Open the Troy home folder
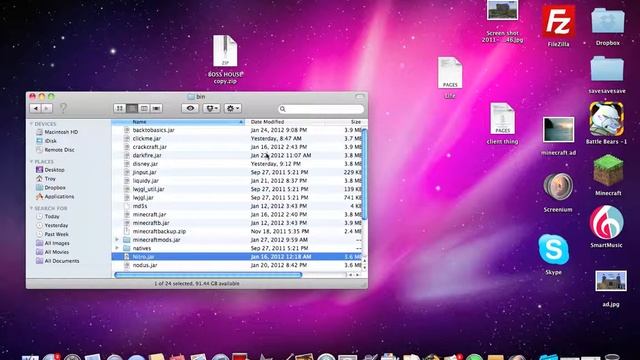 [46, 179]
